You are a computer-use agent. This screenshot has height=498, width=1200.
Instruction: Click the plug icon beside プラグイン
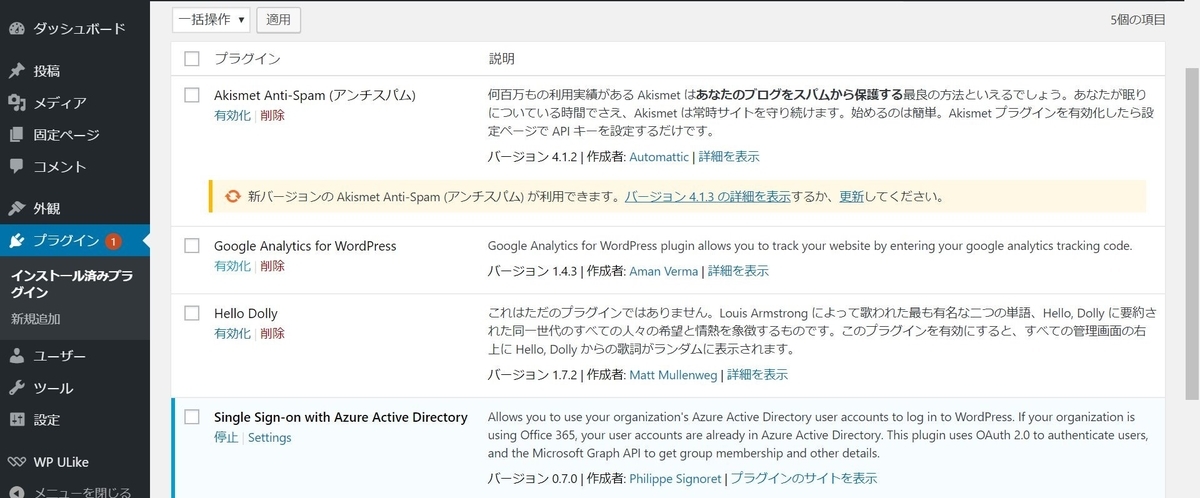(x=16, y=240)
